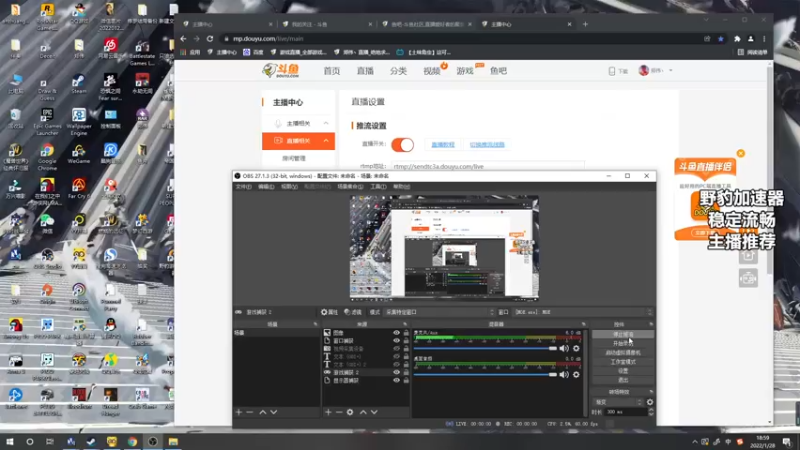Add a new scene with the plus icon
Screen dimensions: 800x450
tap(239, 412)
